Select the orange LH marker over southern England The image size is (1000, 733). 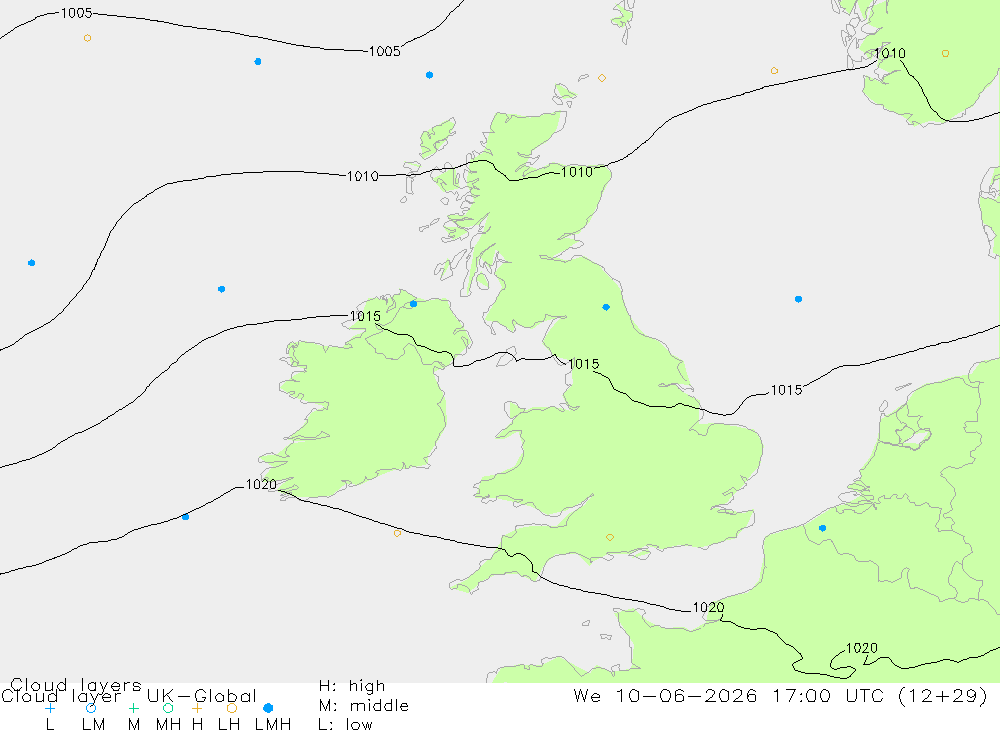[610, 537]
